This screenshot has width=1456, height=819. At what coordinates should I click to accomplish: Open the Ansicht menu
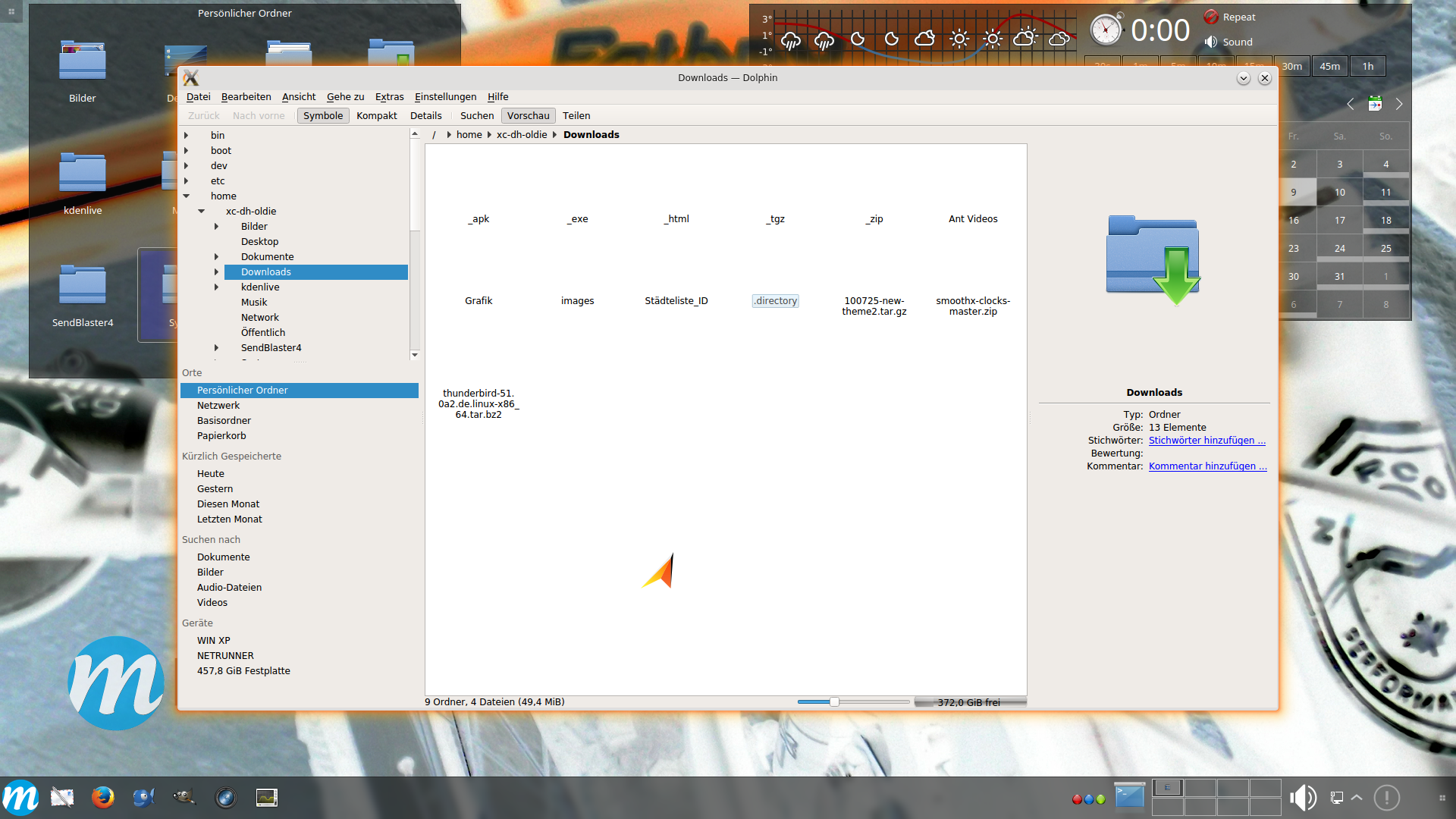(298, 97)
